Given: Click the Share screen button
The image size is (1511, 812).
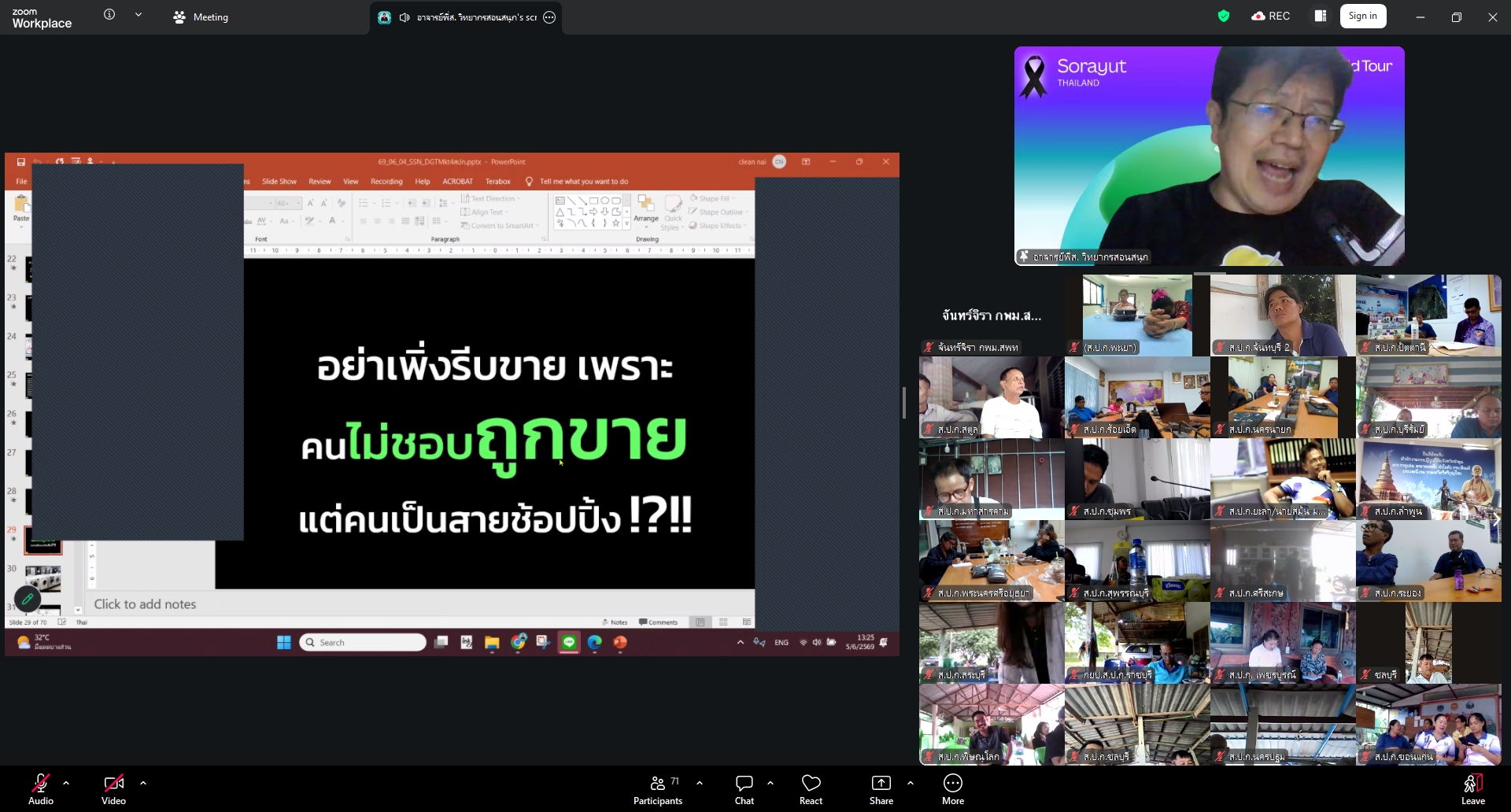Looking at the screenshot, I should (x=881, y=789).
